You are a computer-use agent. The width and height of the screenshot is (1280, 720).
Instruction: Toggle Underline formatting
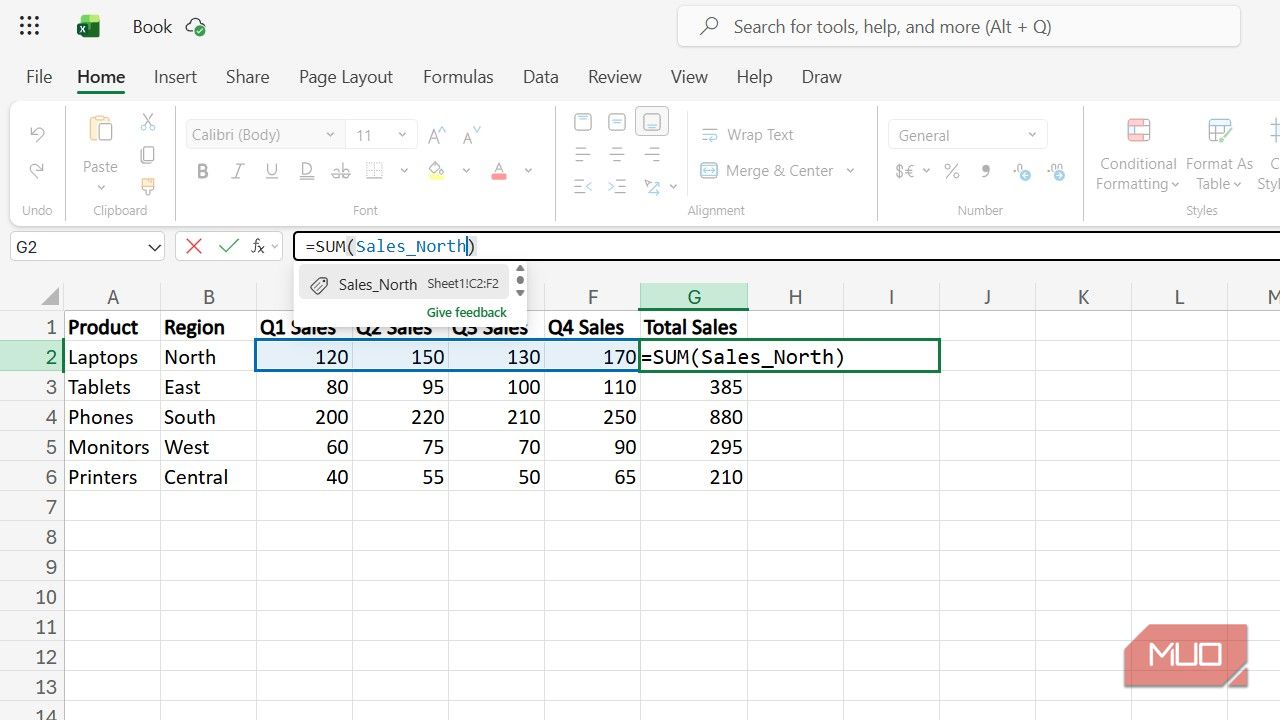tap(271, 172)
